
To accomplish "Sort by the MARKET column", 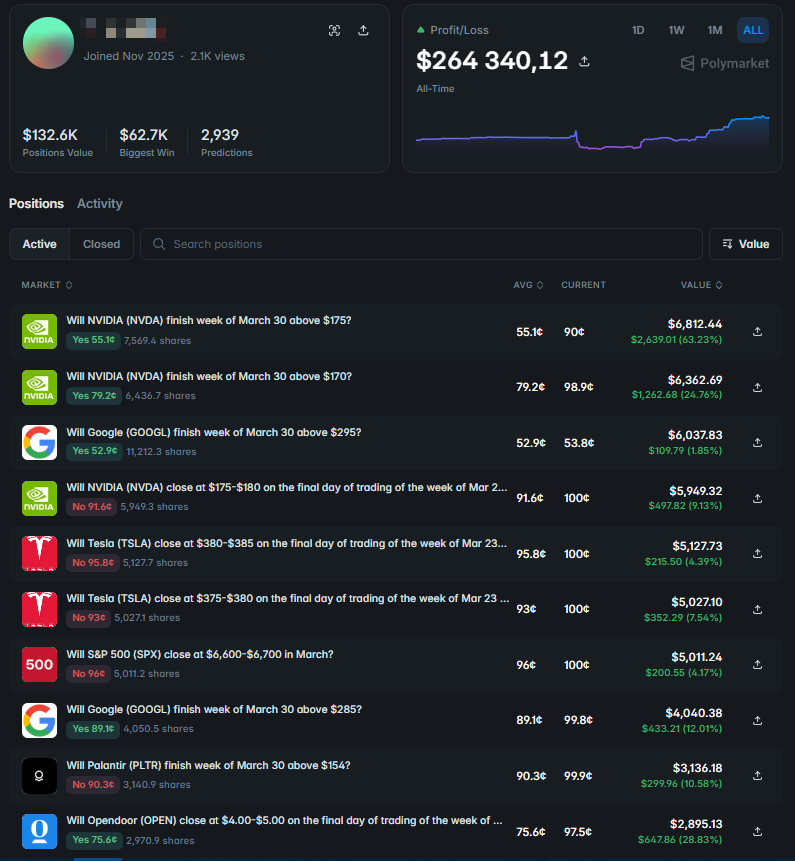I will 47,285.
